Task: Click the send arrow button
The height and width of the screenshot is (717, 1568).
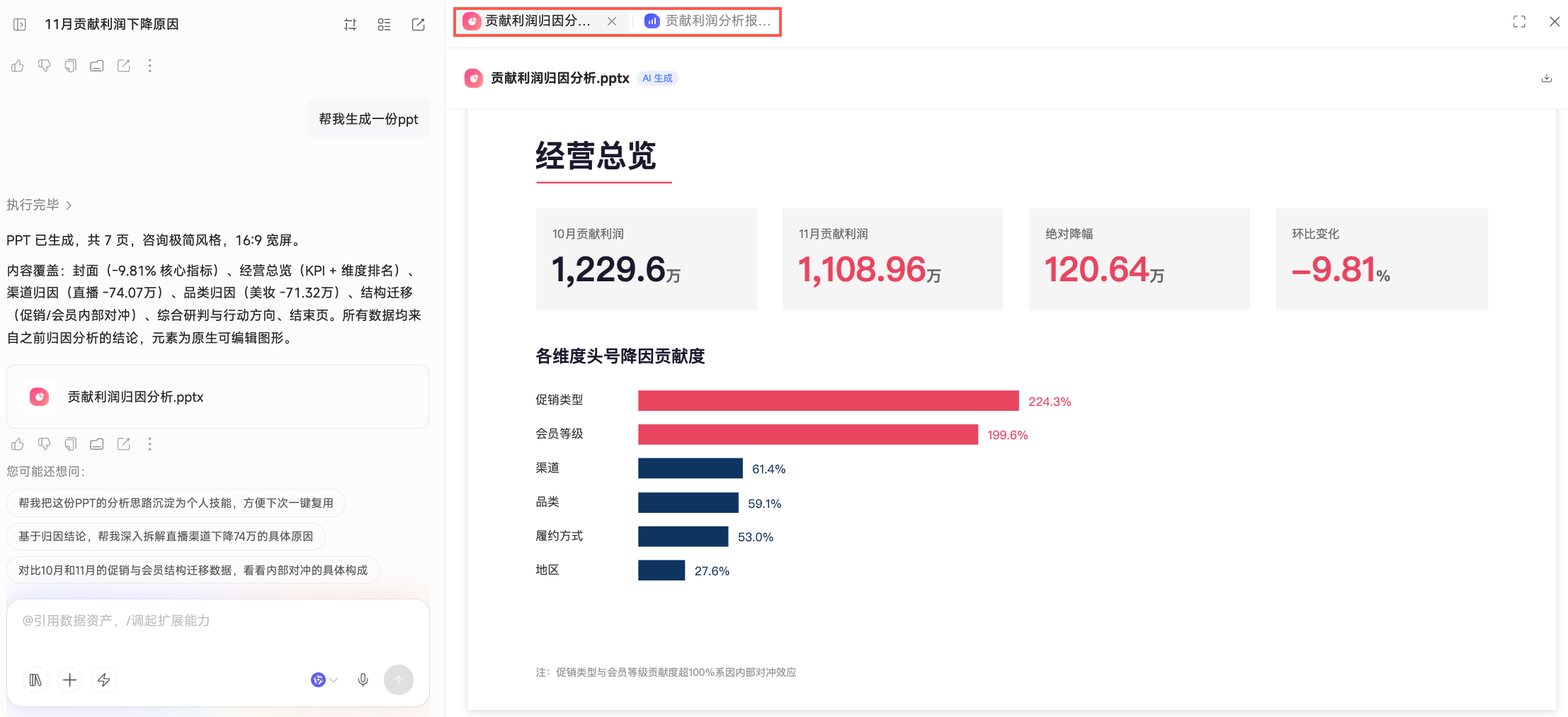Action: tap(399, 680)
